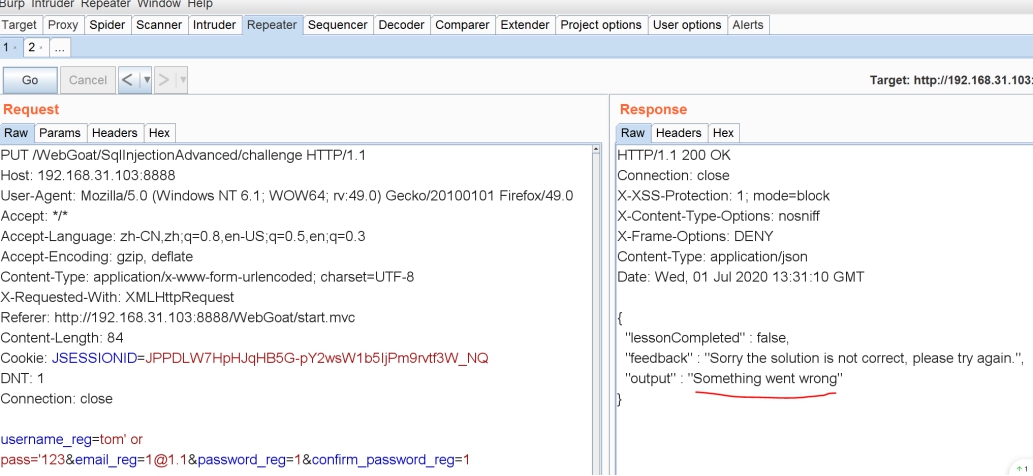Click the X-XSS-Protection response header

pyautogui.click(x=723, y=196)
